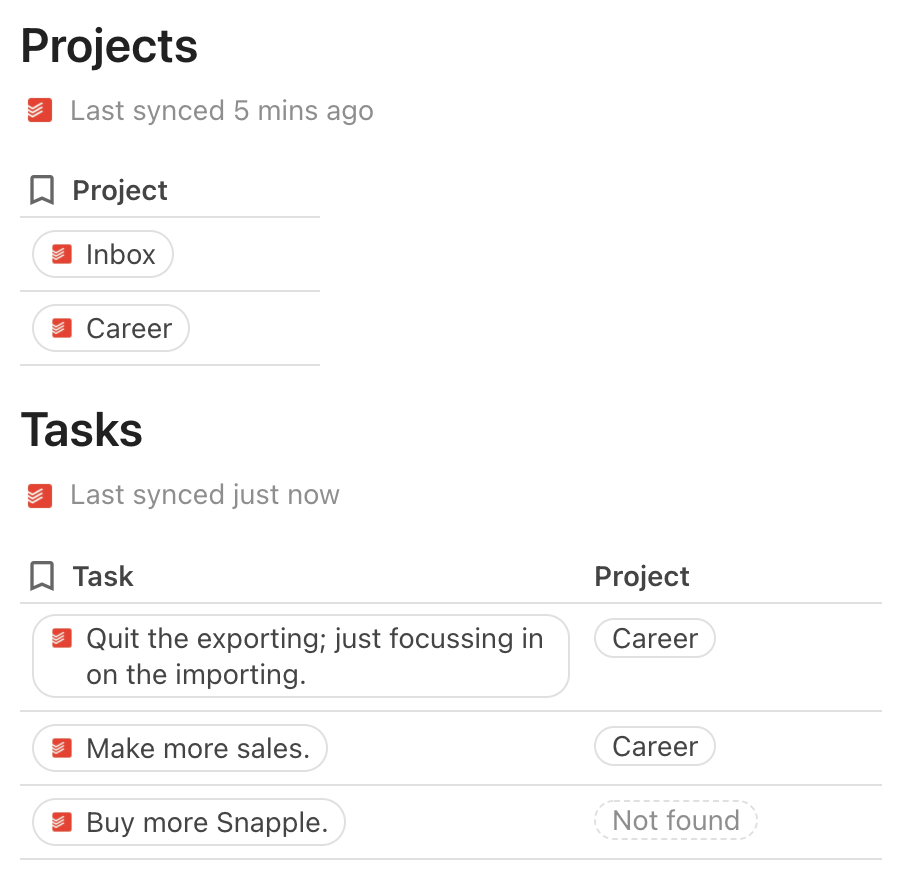Click the Todoist icon on the Quit exporting task
904x874 pixels.
(60, 639)
